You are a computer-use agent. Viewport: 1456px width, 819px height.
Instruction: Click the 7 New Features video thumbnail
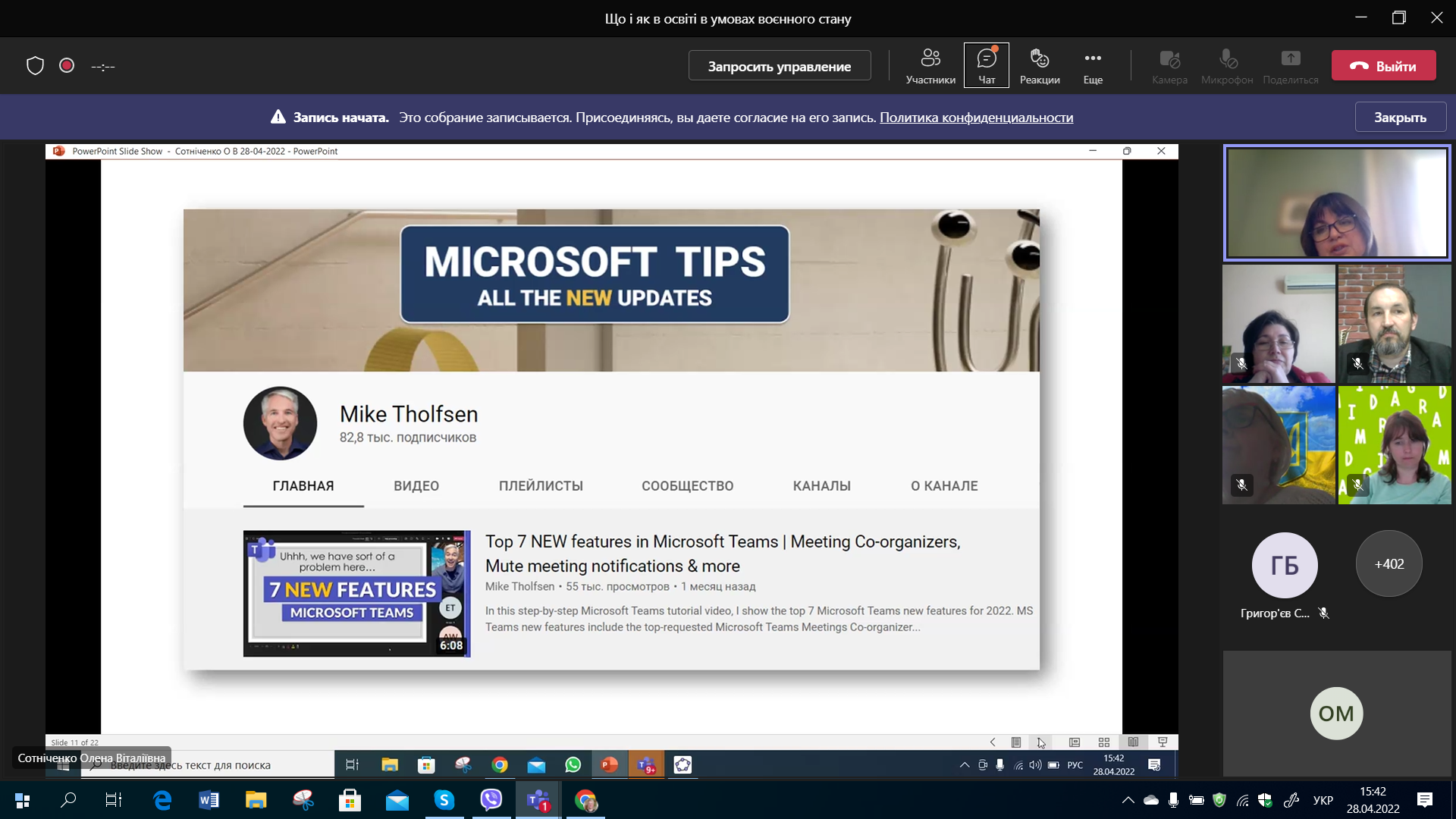click(x=356, y=593)
